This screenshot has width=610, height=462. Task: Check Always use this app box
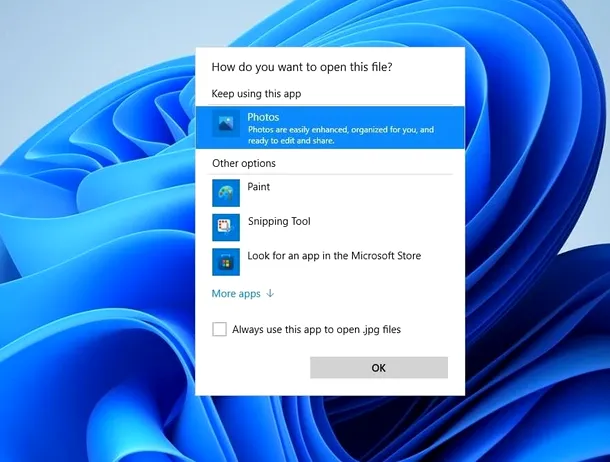click(x=219, y=329)
